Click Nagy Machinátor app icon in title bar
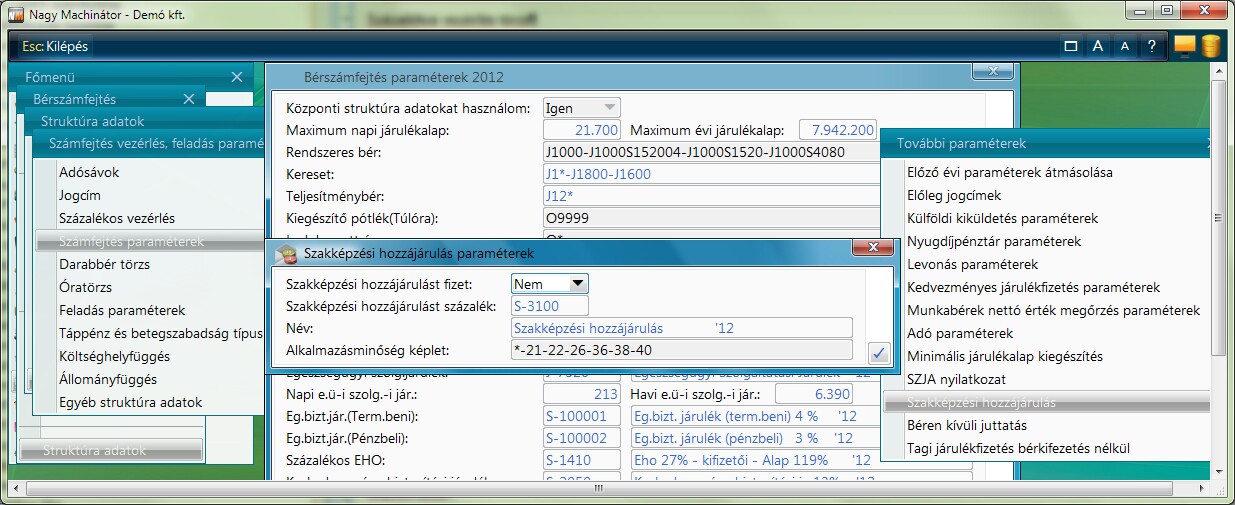 coord(15,16)
